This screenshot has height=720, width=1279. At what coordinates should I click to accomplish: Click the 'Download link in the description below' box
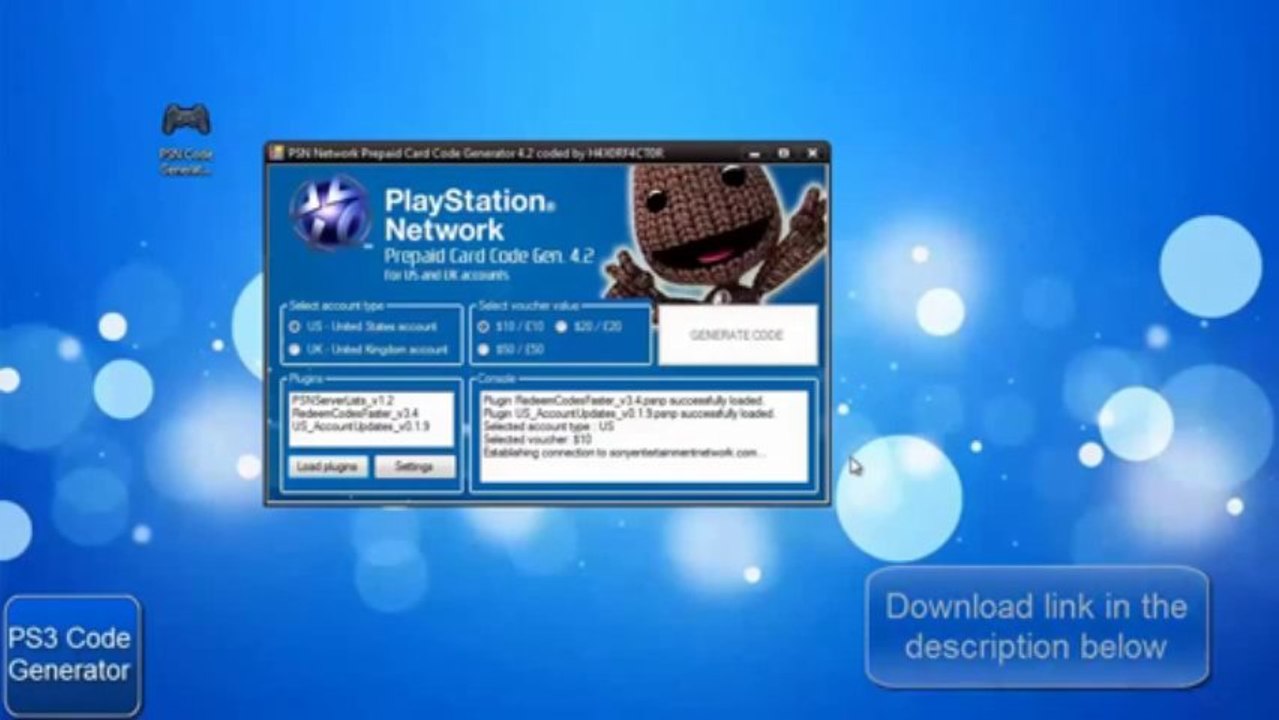pyautogui.click(x=1036, y=627)
